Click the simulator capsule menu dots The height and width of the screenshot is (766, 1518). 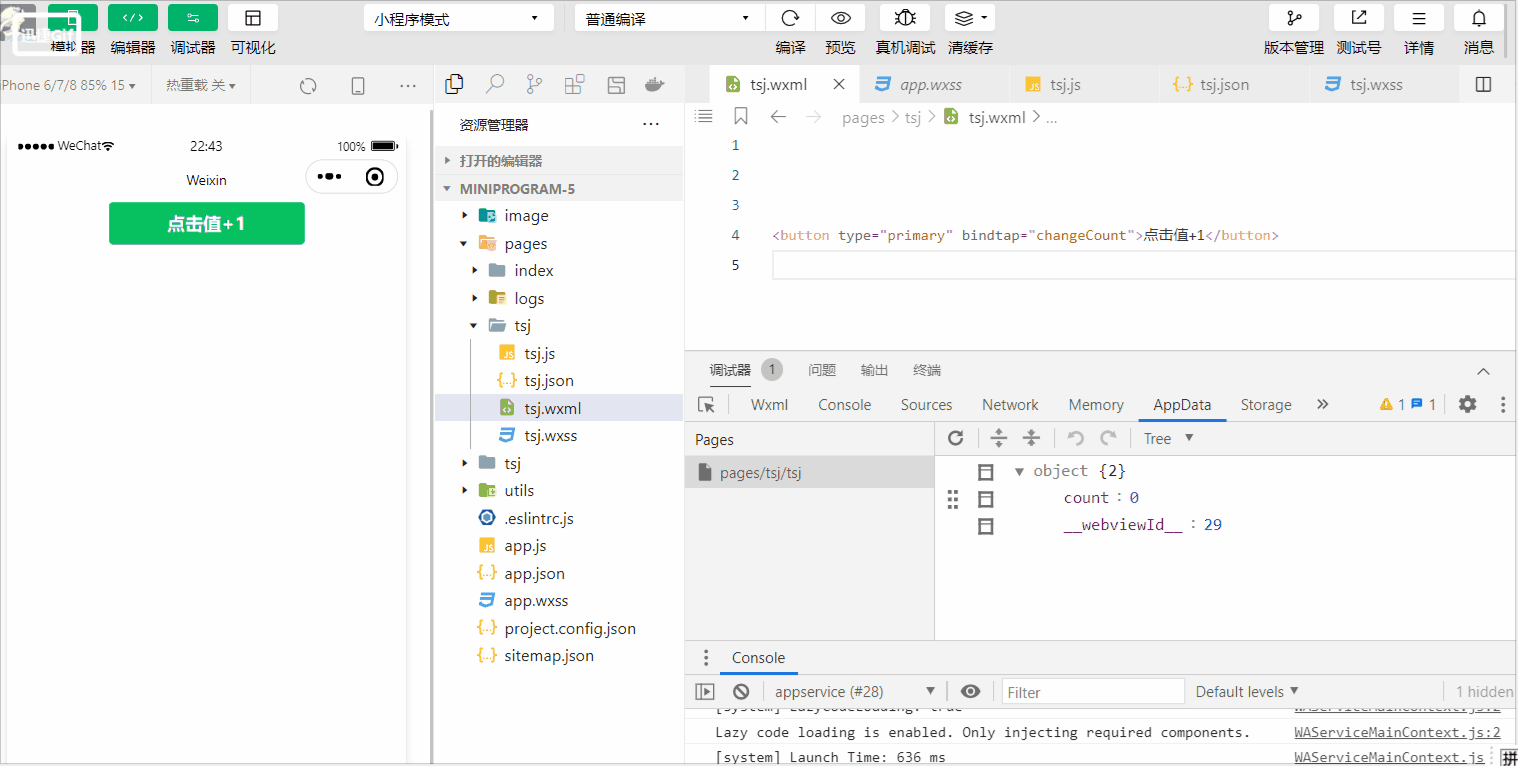[329, 177]
